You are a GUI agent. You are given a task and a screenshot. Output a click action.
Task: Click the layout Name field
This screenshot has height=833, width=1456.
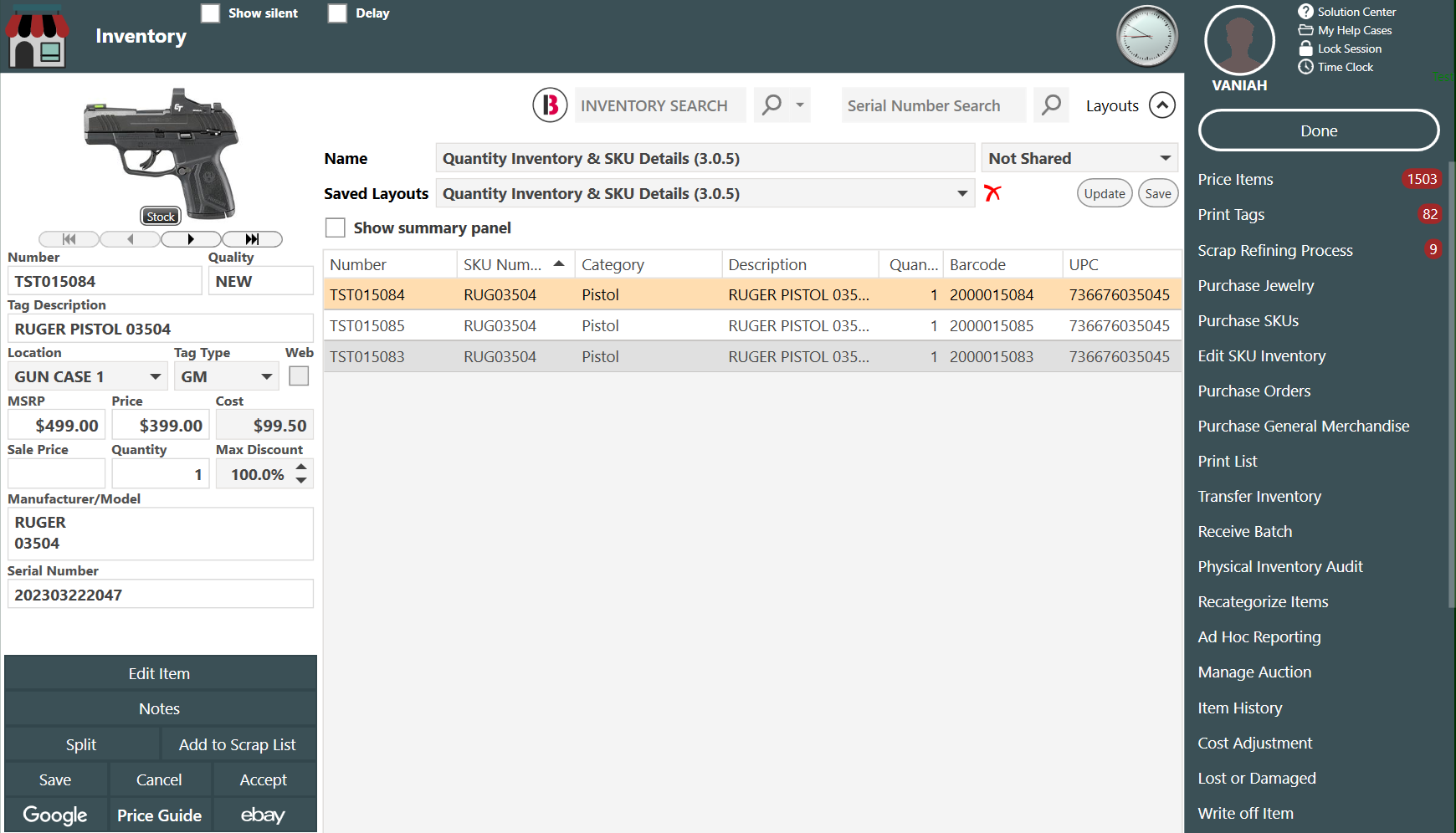(x=705, y=158)
